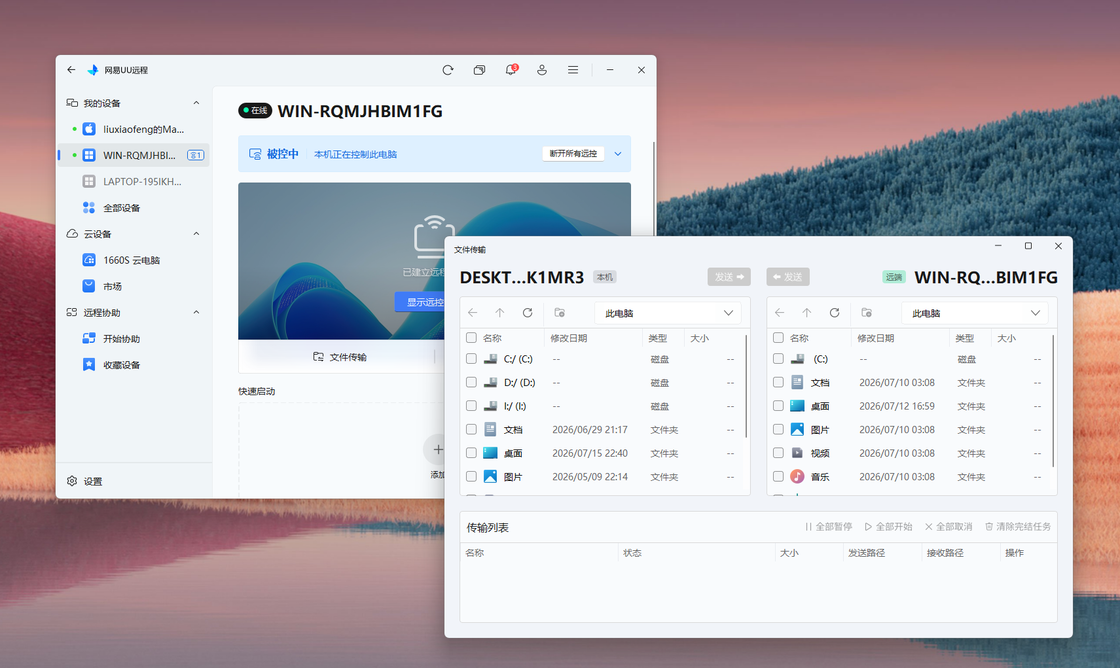Click 发送 → button for local panel
The width and height of the screenshot is (1120, 668).
[729, 276]
